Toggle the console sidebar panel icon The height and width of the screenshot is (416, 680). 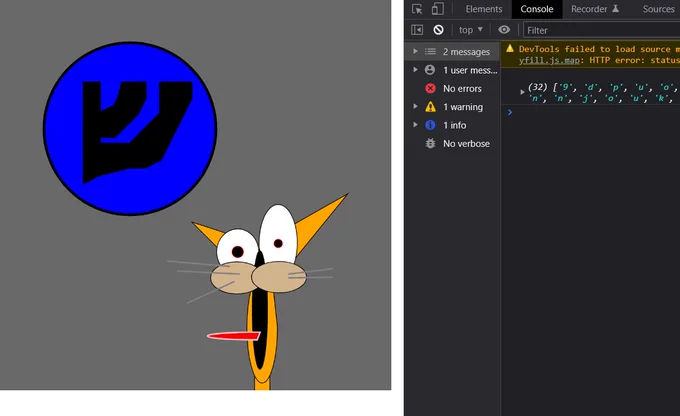click(417, 29)
